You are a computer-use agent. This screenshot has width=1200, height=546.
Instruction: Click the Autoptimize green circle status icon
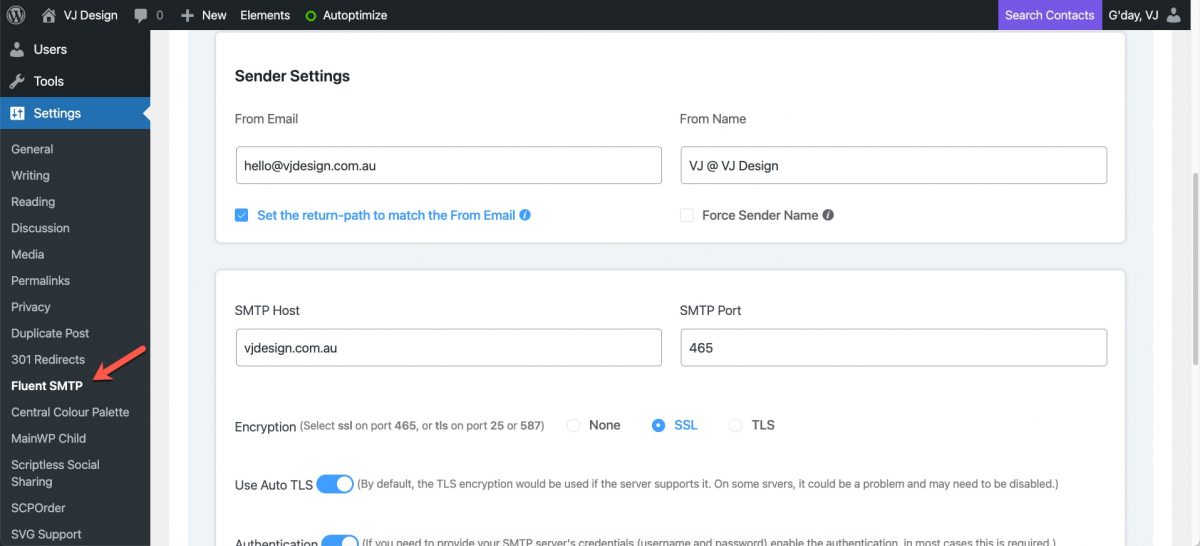(310, 16)
